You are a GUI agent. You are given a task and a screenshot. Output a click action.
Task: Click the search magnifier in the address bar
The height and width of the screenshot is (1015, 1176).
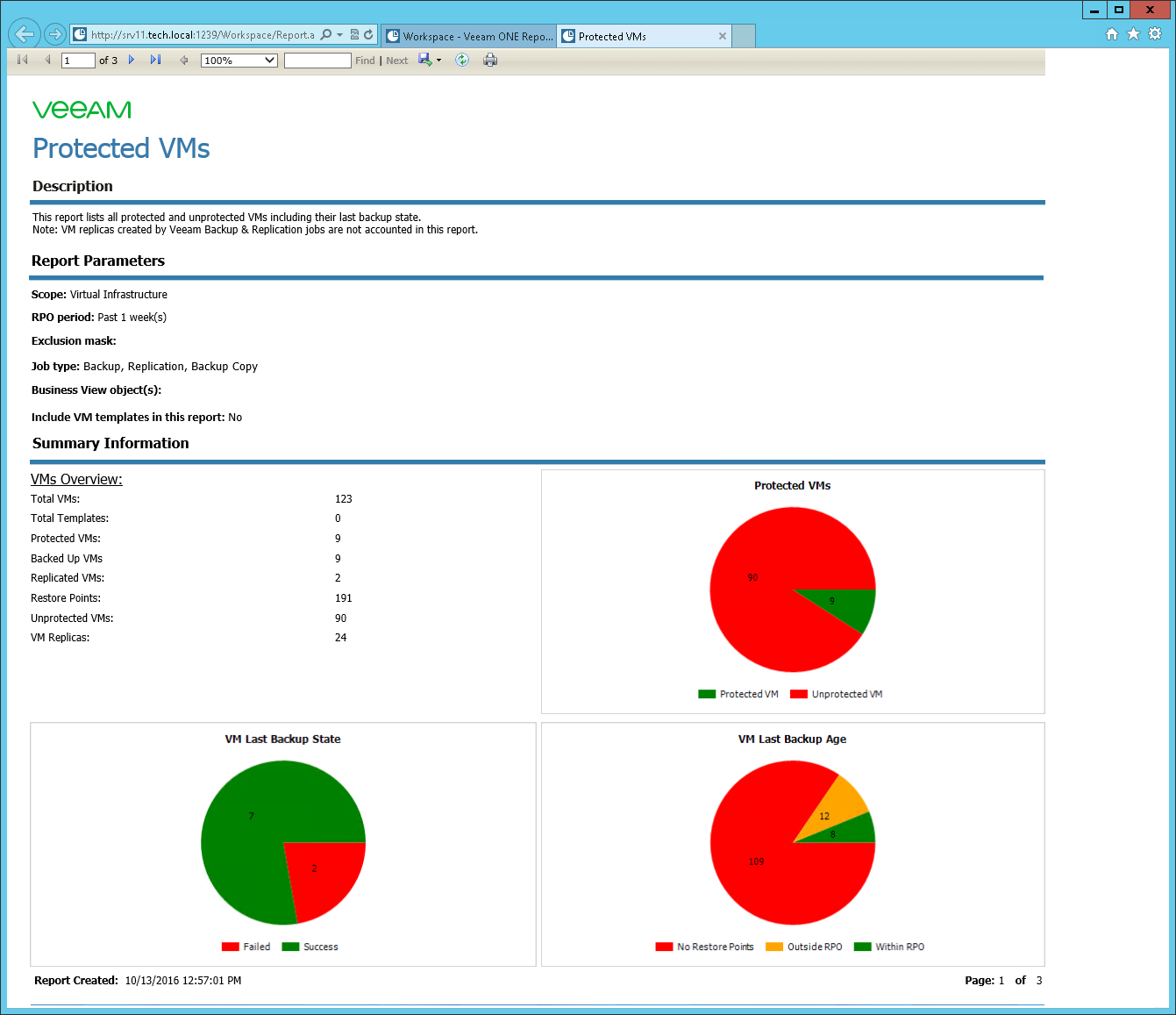tap(325, 35)
